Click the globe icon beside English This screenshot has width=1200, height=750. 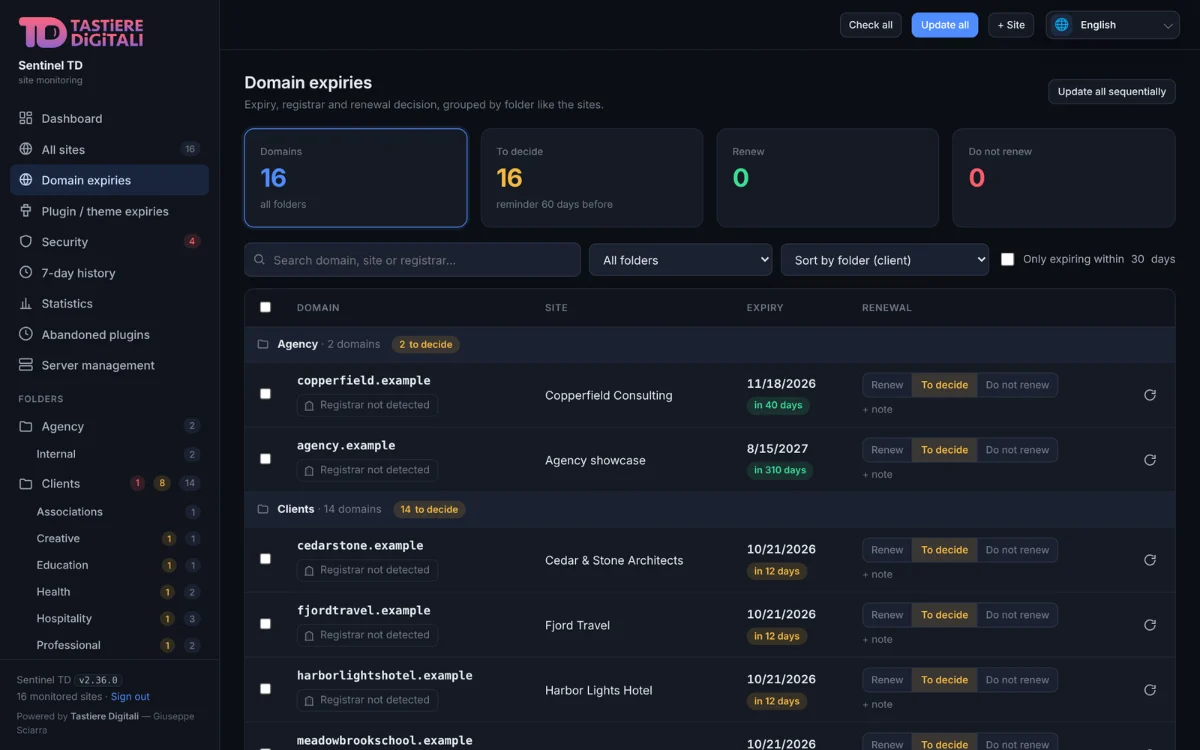click(x=1062, y=25)
